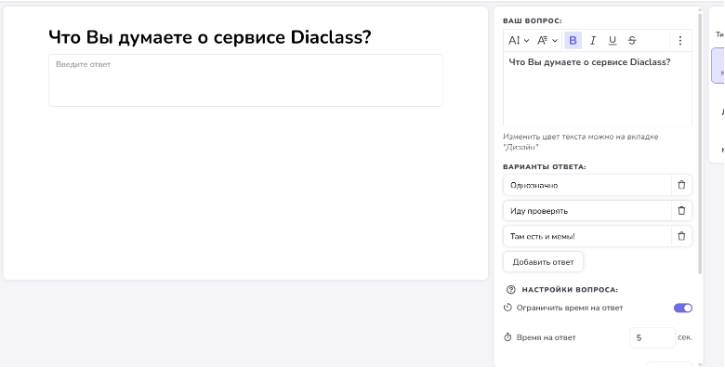The image size is (725, 368).
Task: Click the question text editor area
Action: 597,89
